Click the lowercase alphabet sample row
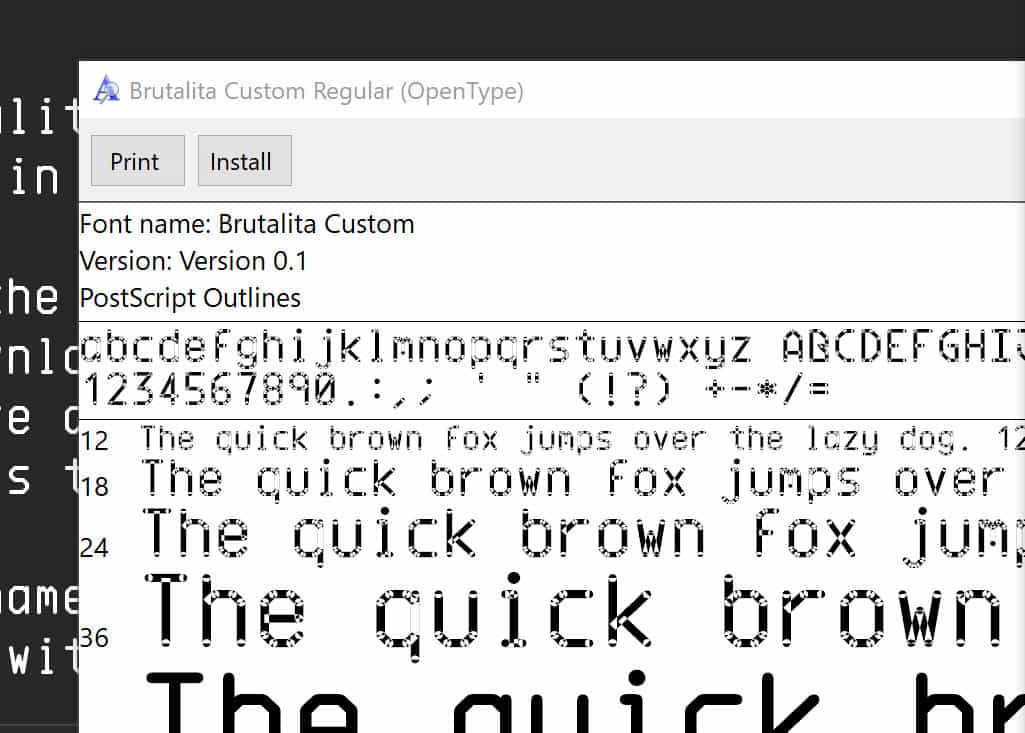 click(552, 347)
